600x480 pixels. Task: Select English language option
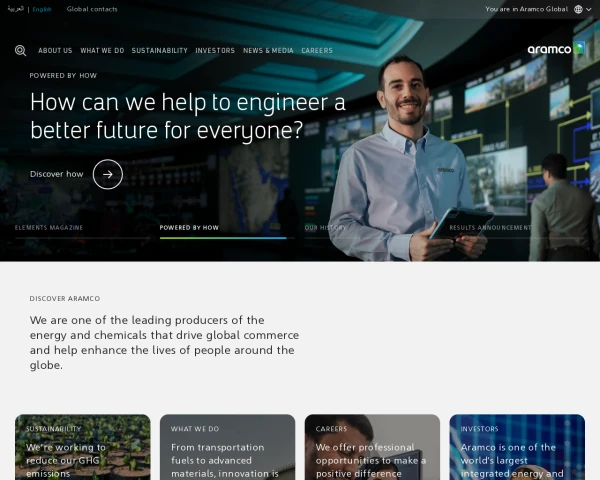pos(42,9)
